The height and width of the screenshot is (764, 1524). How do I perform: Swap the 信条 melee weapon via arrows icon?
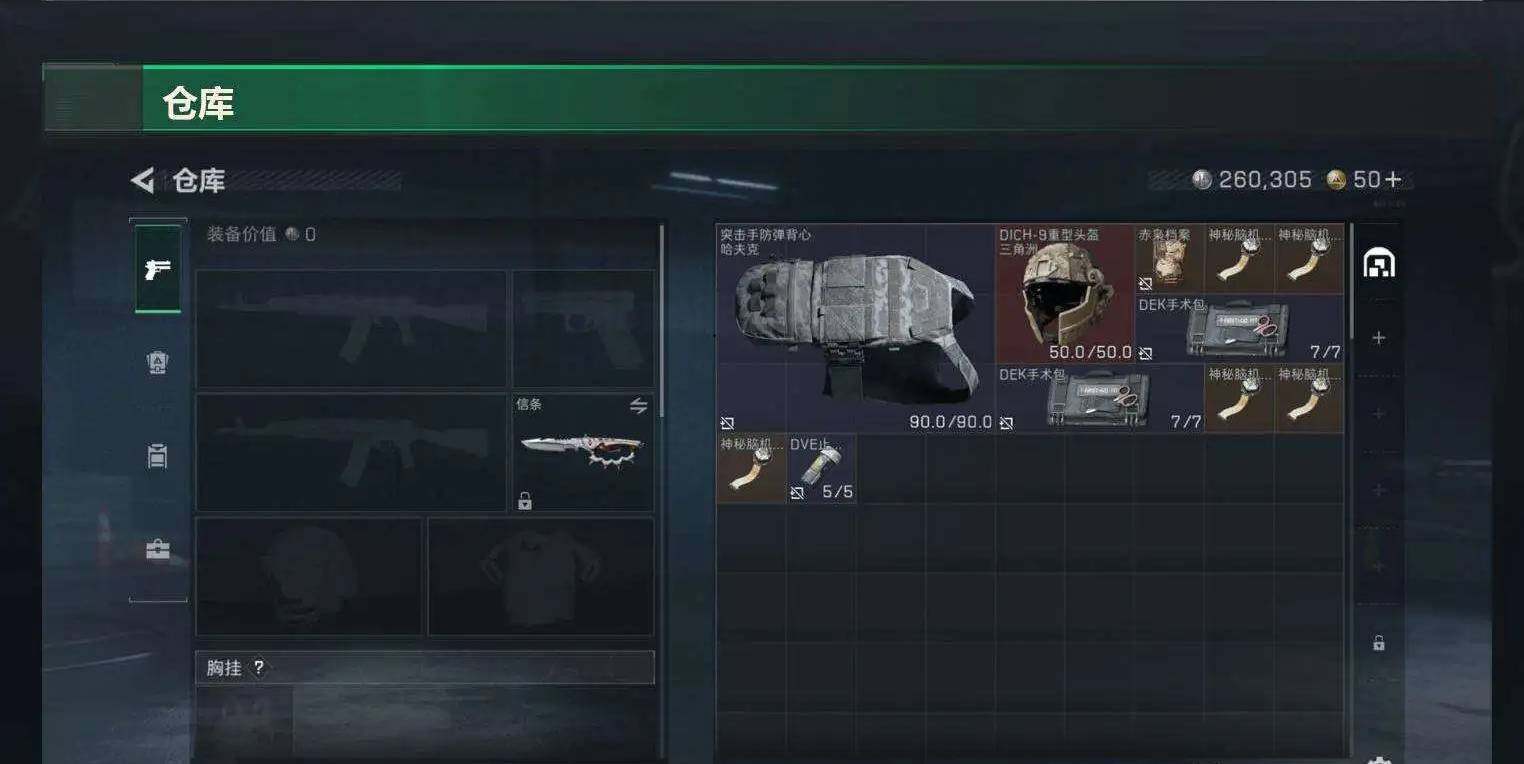point(638,406)
